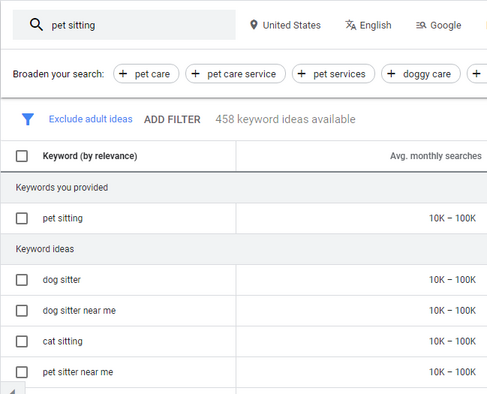Click cat sitting keyword text
The image size is (487, 394).
click(63, 341)
